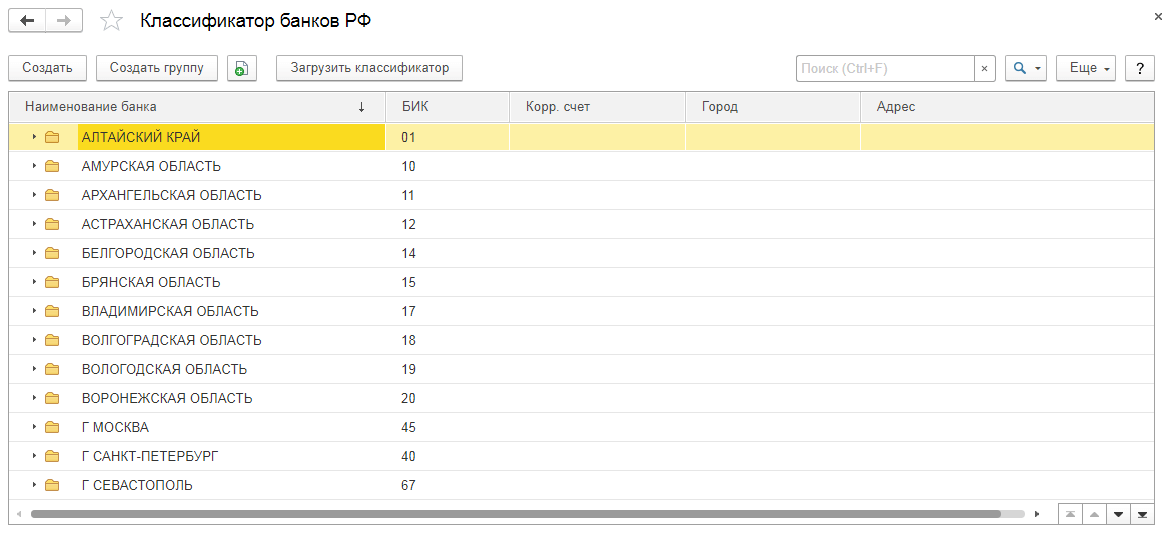Focus the Поиск search input field
Screen dimensions: 1169x533
tap(885, 68)
